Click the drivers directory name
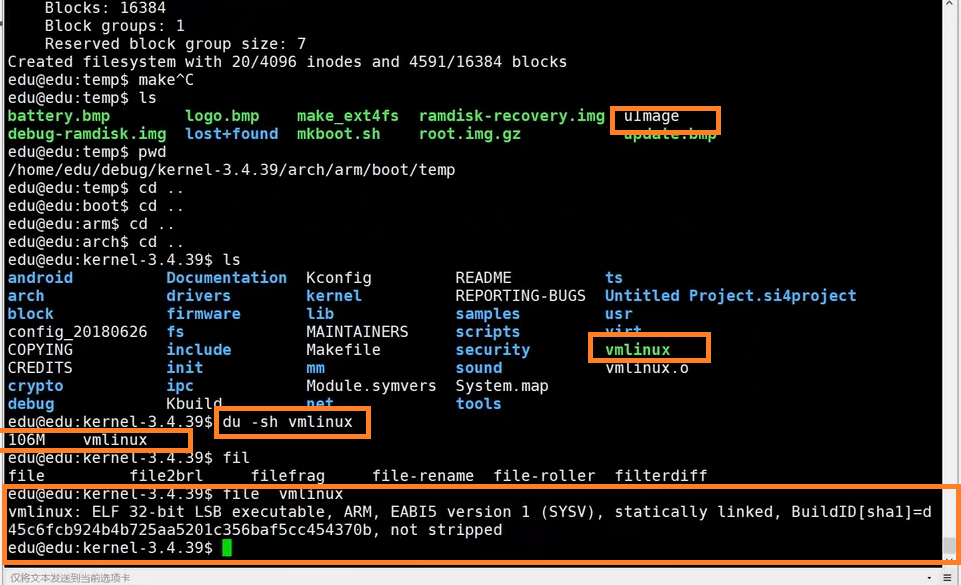 pyautogui.click(x=198, y=296)
